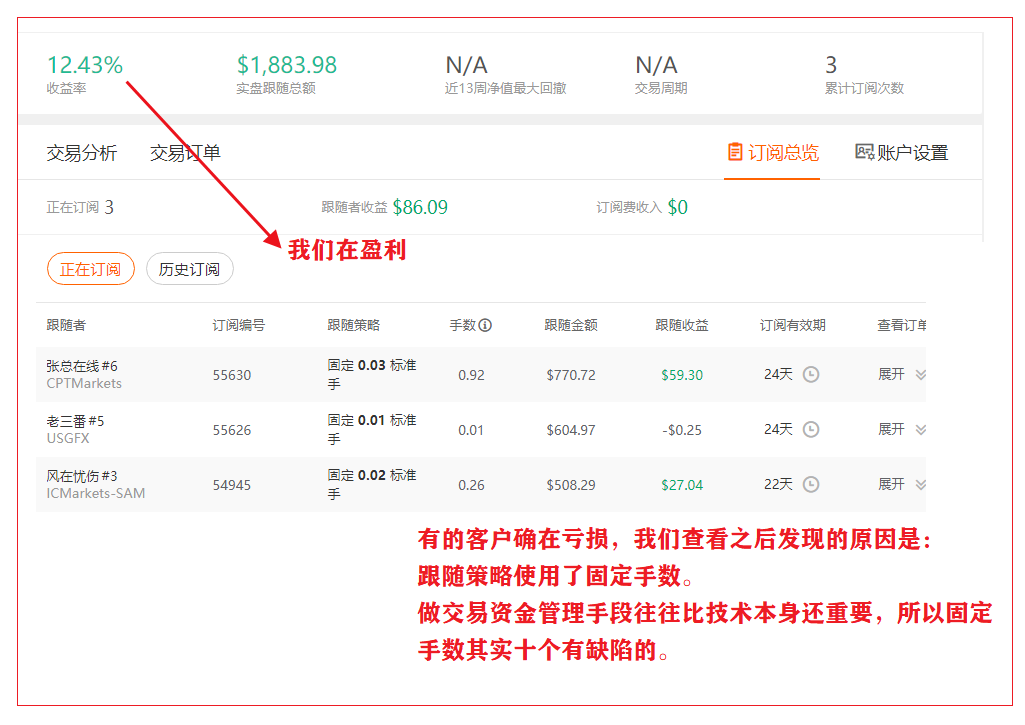1025x725 pixels.
Task: Click chevron arrow in 54945 row
Action: [920, 484]
